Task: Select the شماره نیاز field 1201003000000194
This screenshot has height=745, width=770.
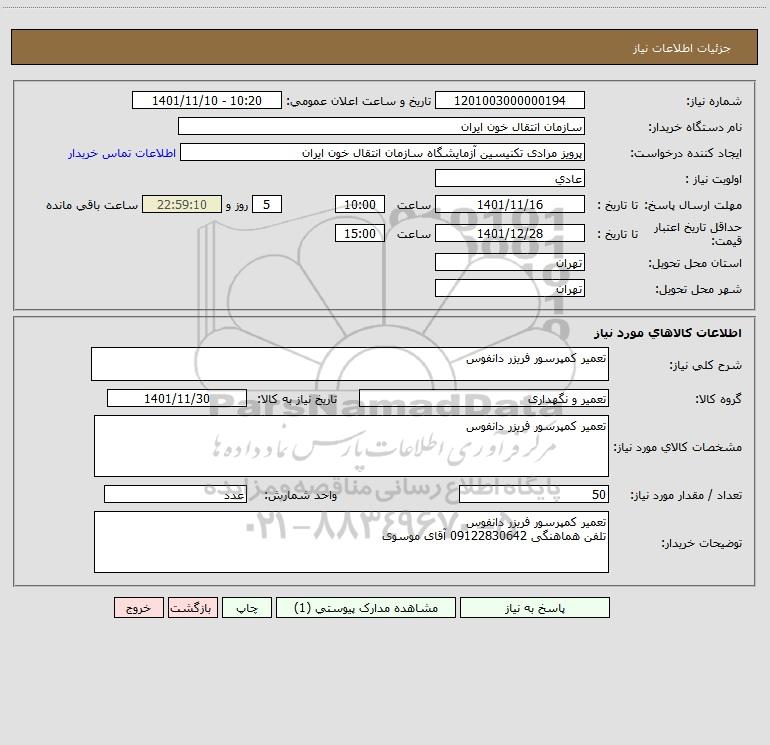Action: 510,100
